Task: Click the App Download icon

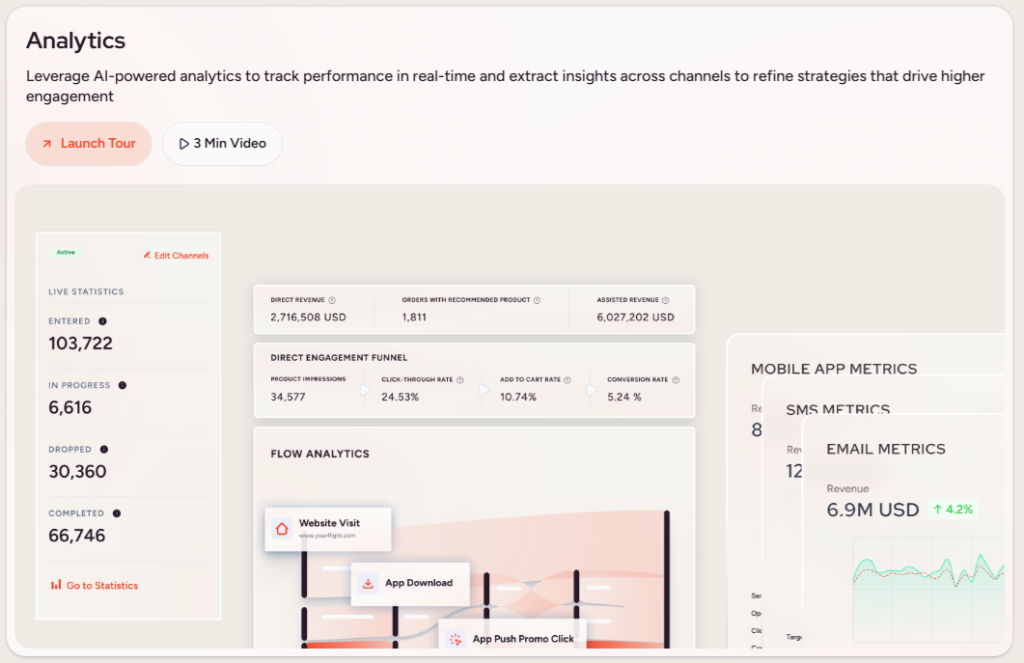Action: click(x=368, y=583)
